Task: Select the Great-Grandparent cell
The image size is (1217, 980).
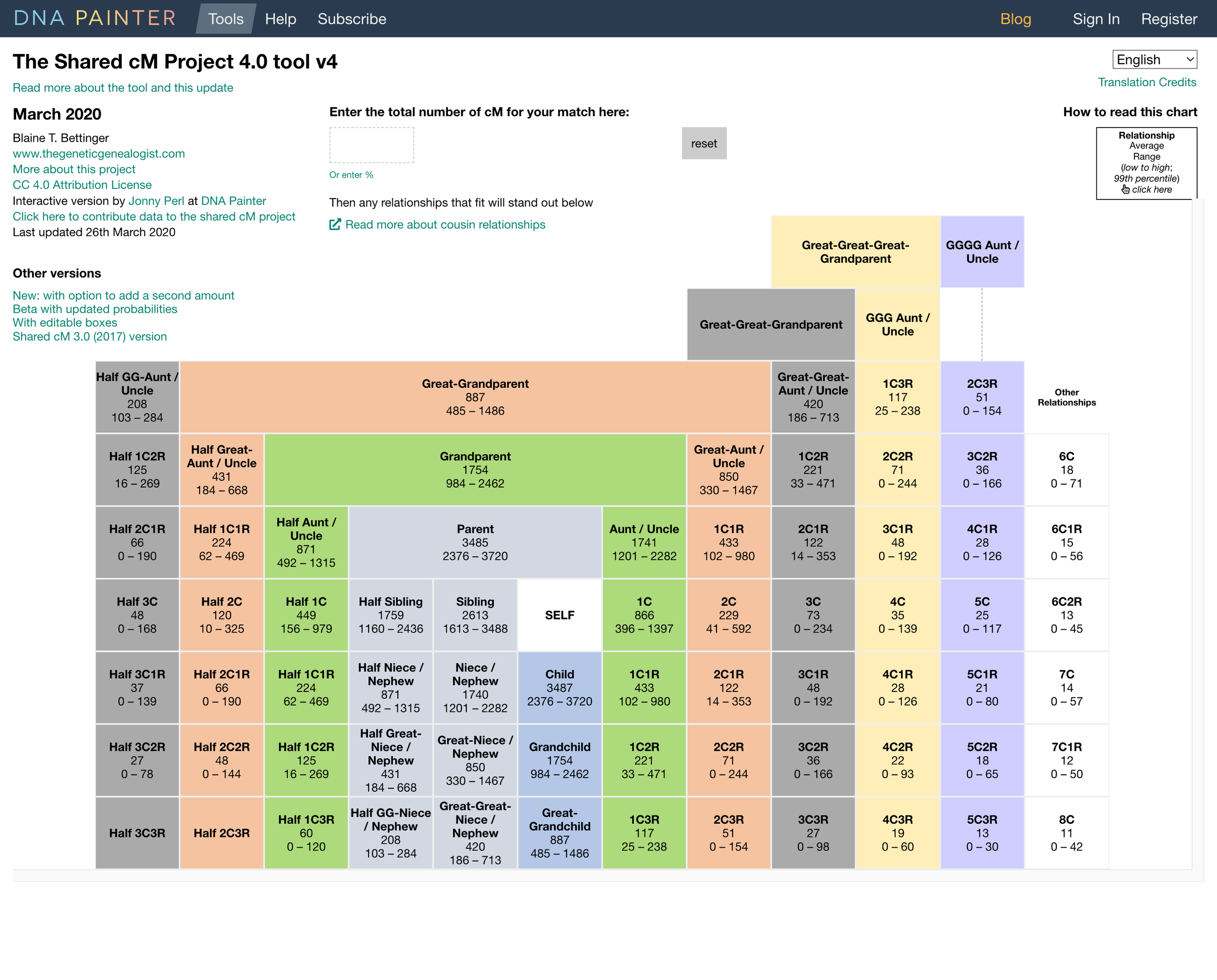Action: tap(475, 398)
